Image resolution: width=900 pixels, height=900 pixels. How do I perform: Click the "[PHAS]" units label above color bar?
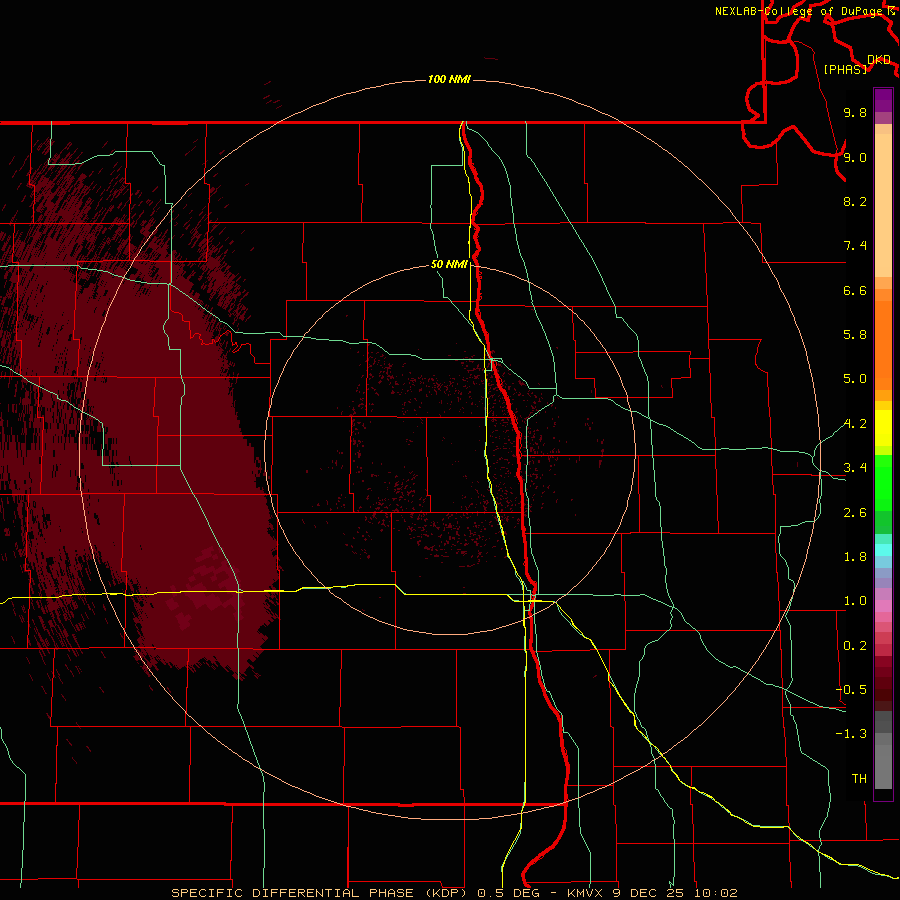tap(845, 70)
